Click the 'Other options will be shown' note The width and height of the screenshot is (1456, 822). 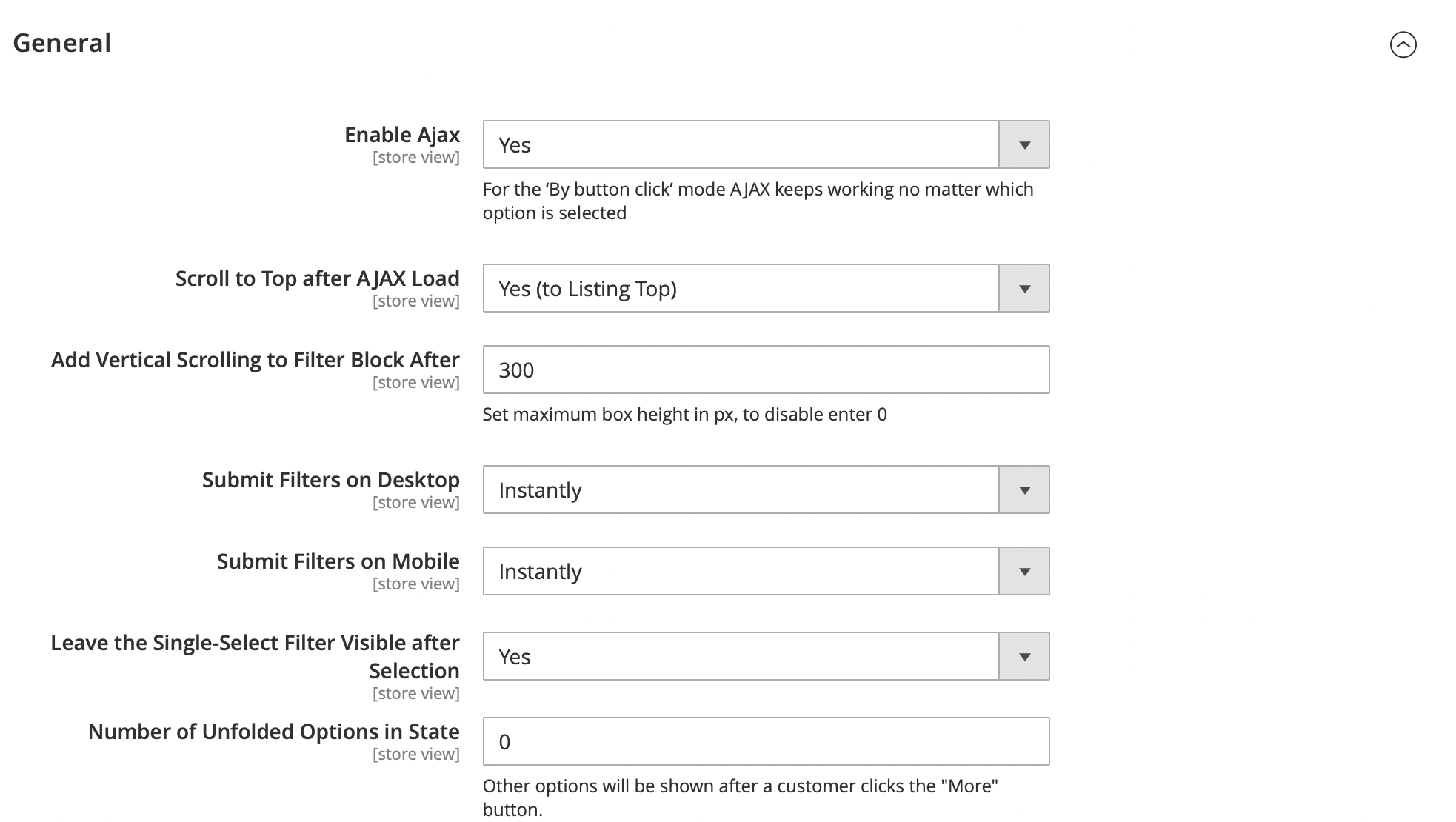click(x=741, y=798)
